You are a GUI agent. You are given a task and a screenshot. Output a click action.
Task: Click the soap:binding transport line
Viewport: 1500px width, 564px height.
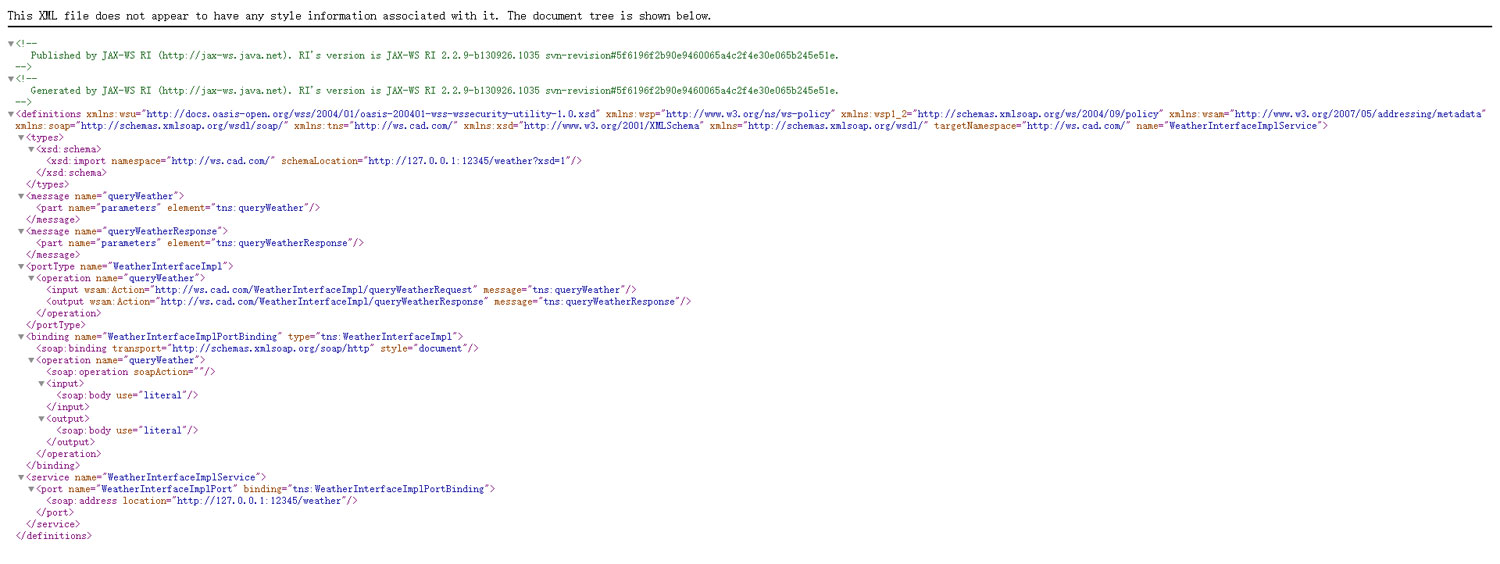[x=257, y=348]
